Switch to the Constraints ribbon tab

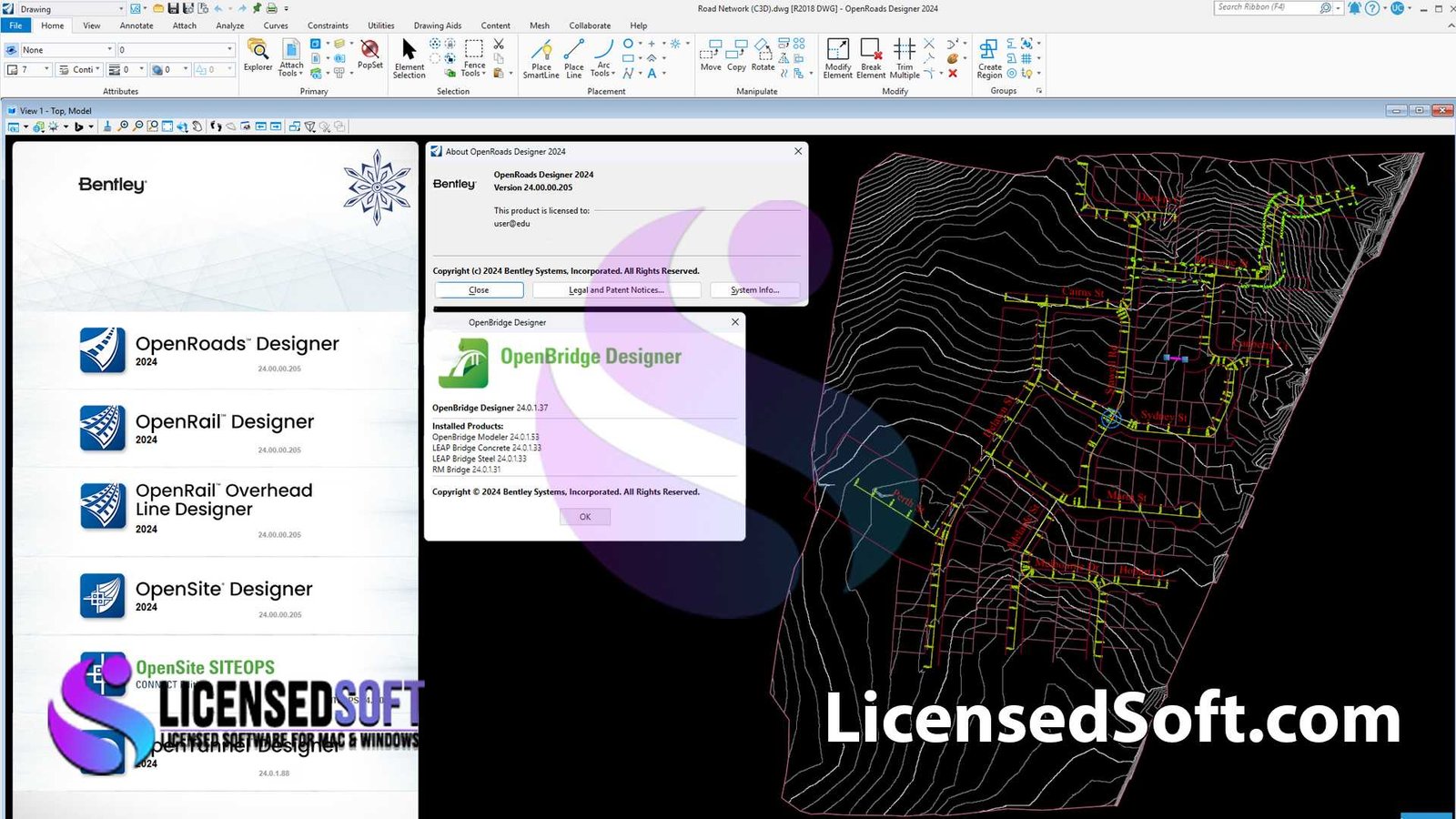coord(328,25)
